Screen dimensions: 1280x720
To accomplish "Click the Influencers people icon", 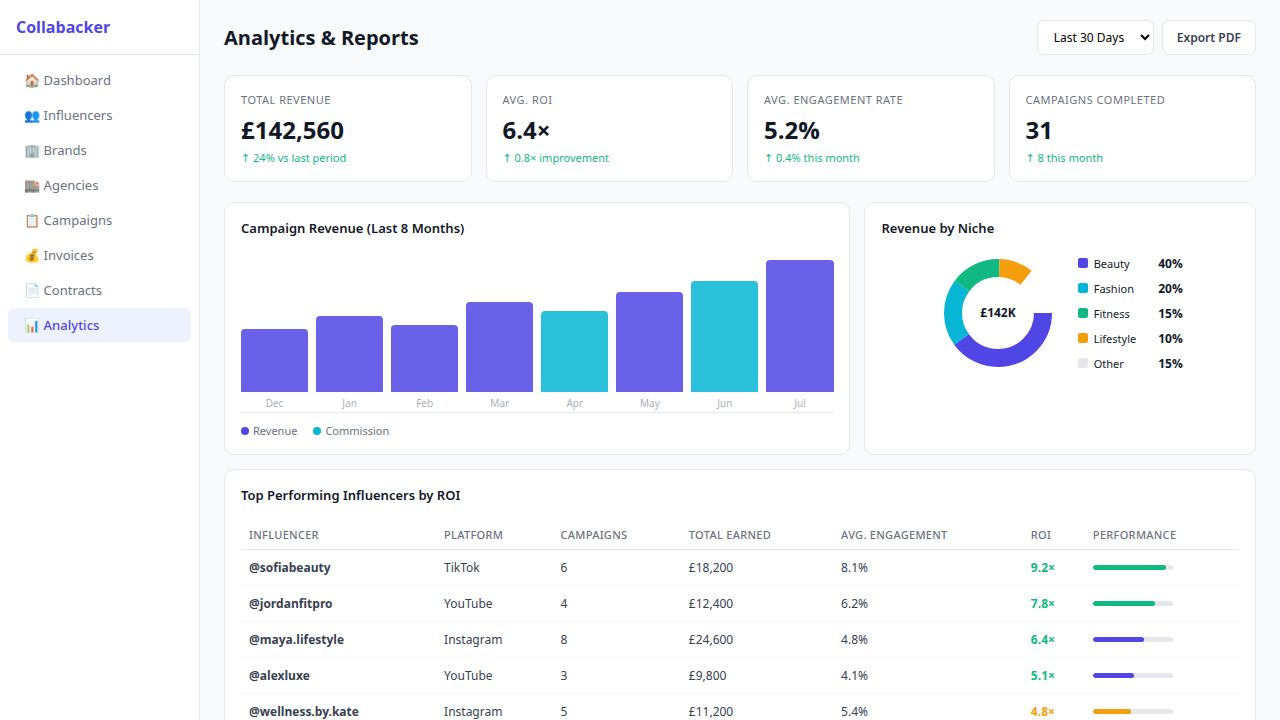I will (32, 115).
